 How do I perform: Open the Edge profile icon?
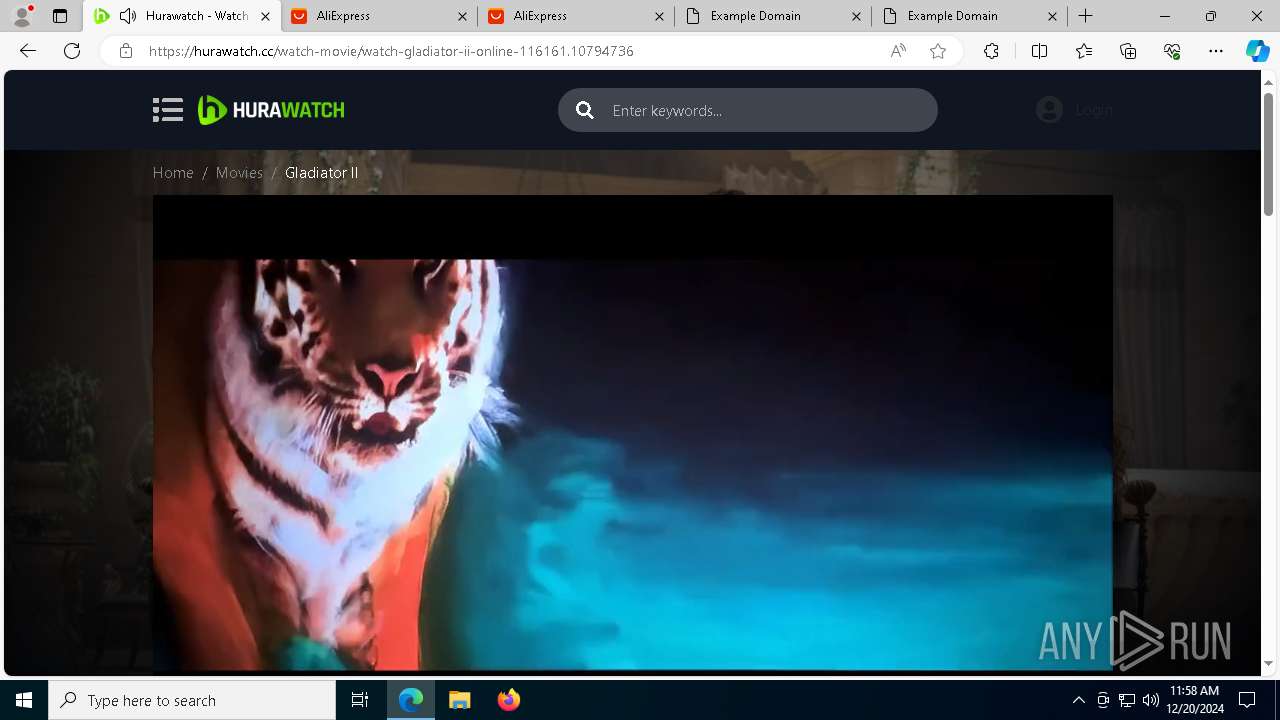pos(21,16)
